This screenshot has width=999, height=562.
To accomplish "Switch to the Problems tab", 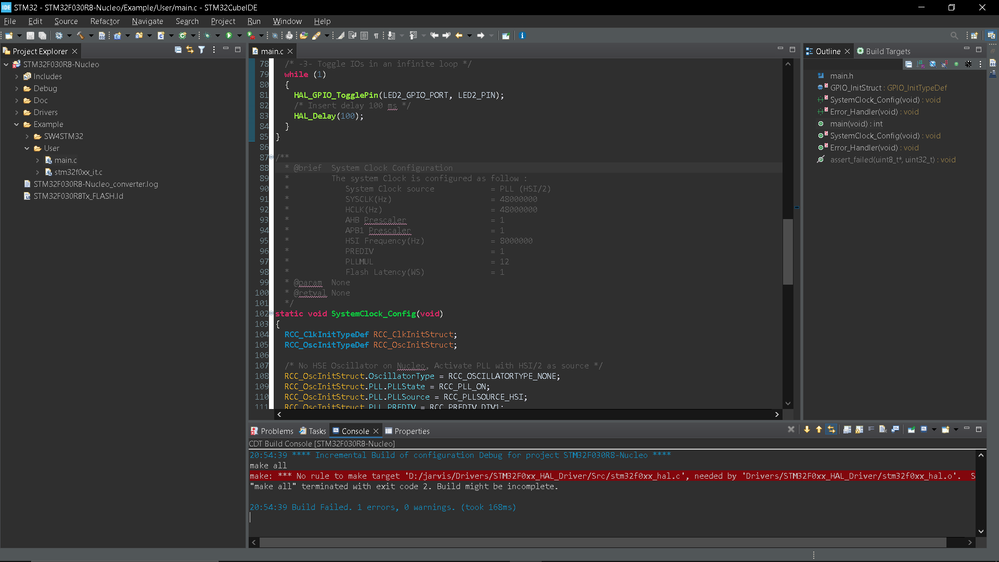I will tap(272, 431).
